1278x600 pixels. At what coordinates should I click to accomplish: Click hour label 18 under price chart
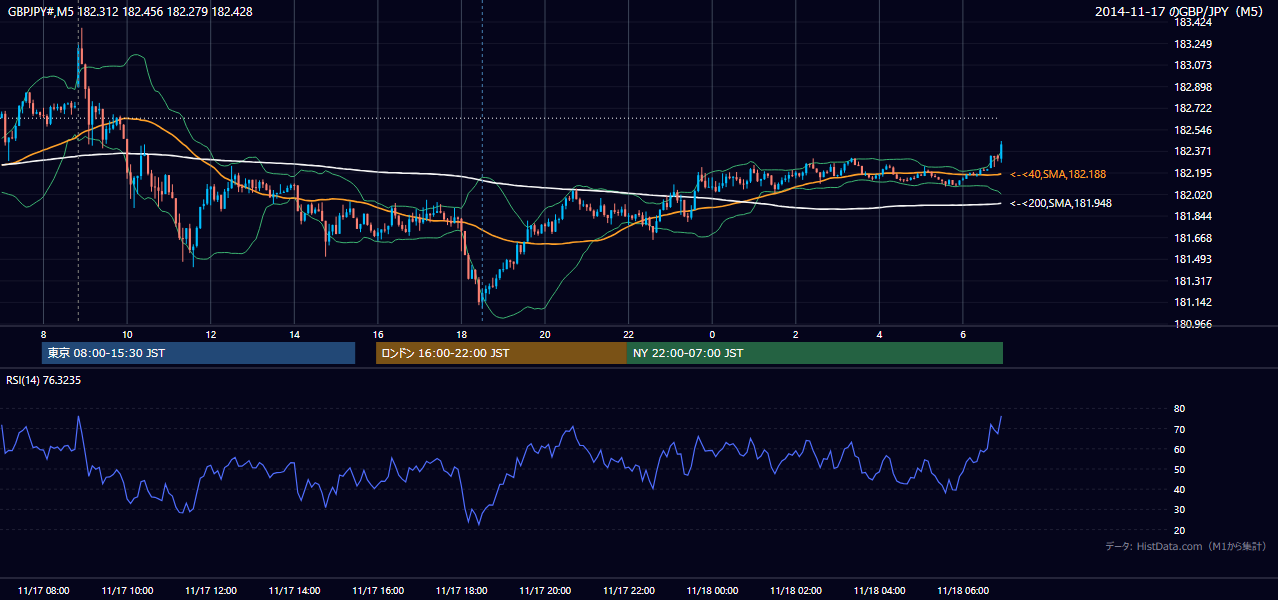[461, 334]
